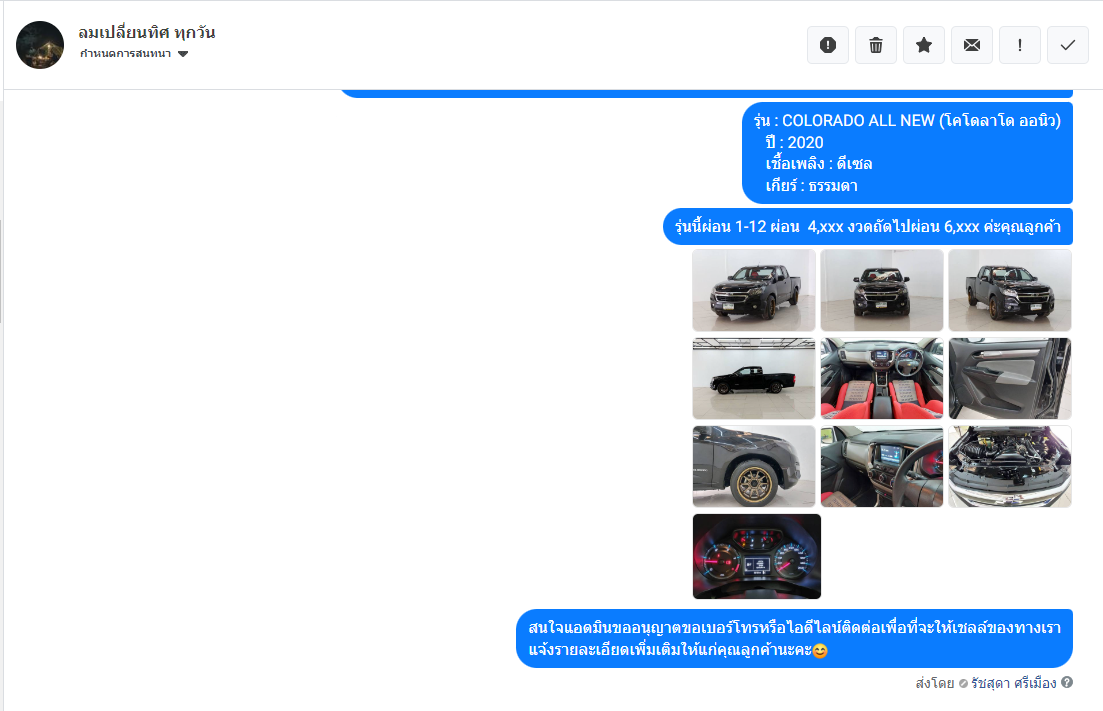Click the ส่งโดย sent-by label
Image resolution: width=1103 pixels, height=711 pixels.
click(935, 683)
